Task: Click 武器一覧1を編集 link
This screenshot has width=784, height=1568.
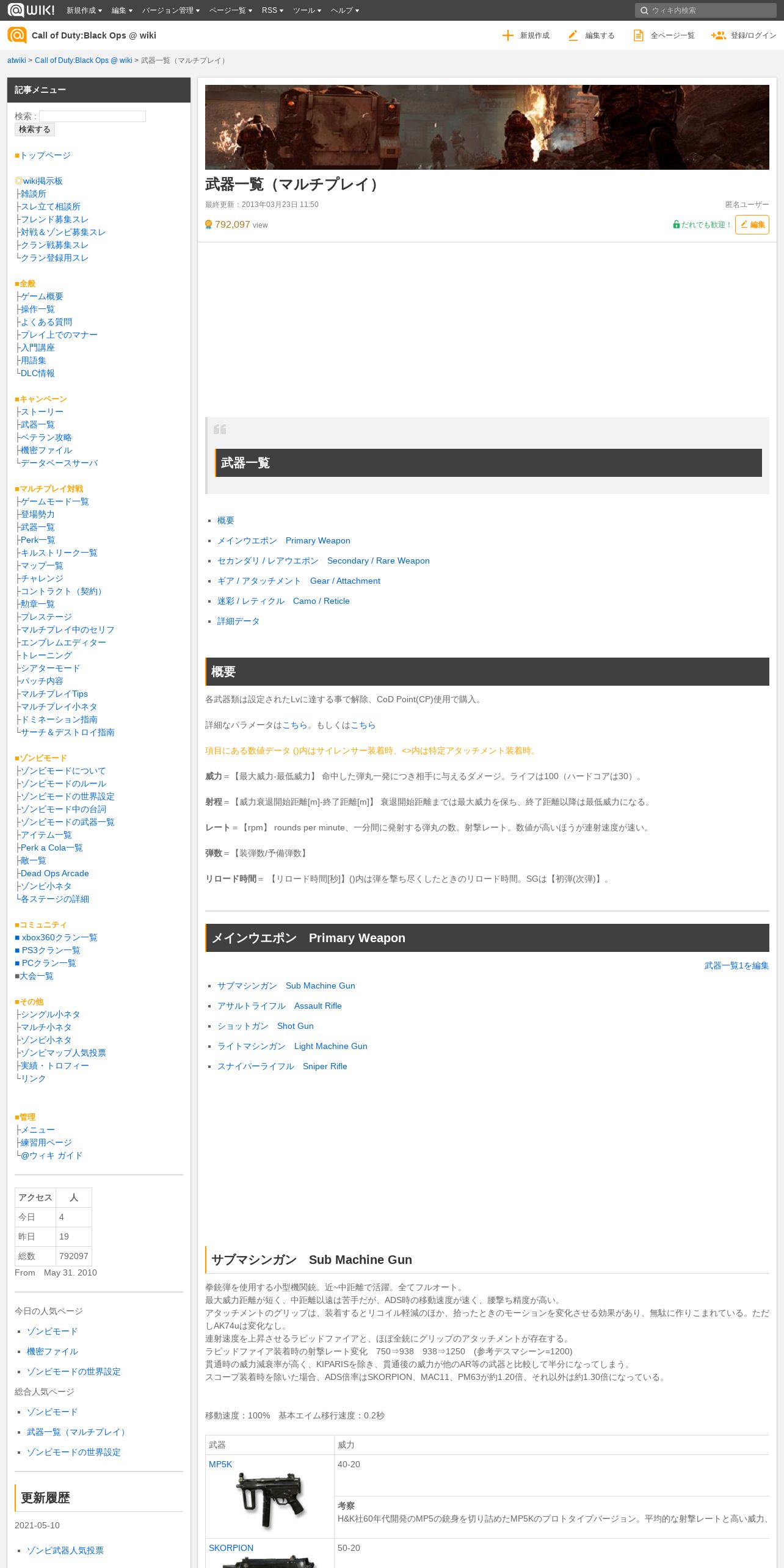Action: (736, 965)
